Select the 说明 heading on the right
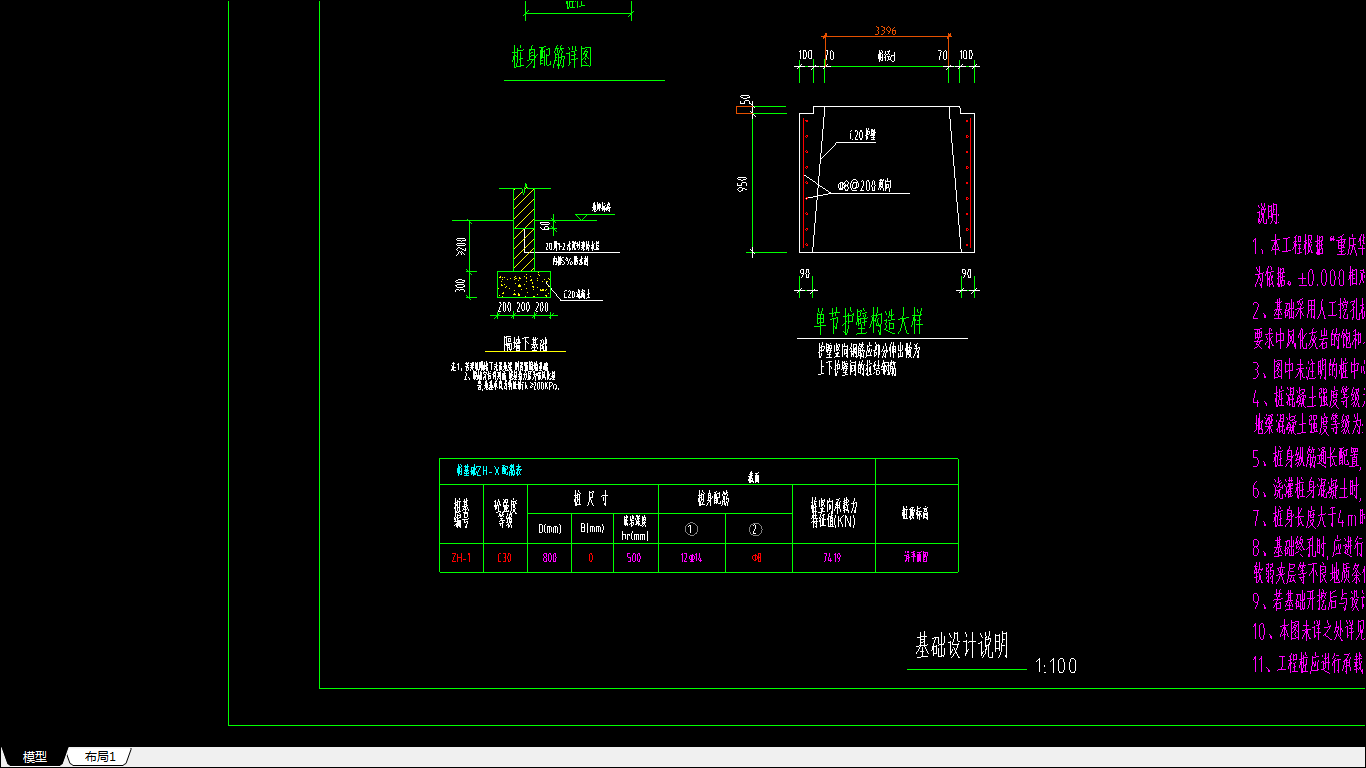Screen dimensions: 1366x768 pyautogui.click(x=1268, y=214)
